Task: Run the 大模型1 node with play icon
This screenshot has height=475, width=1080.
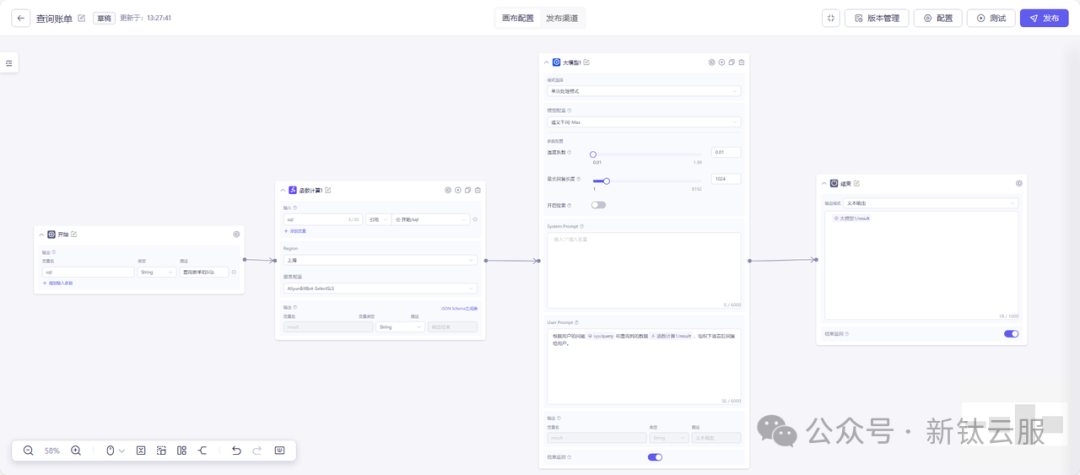Action: point(722,62)
